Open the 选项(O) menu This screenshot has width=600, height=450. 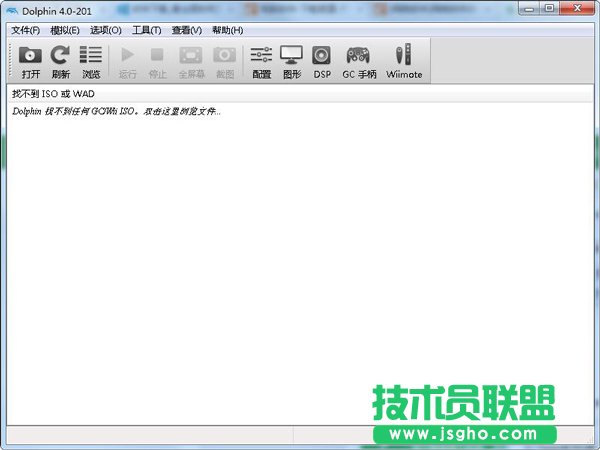coord(106,30)
